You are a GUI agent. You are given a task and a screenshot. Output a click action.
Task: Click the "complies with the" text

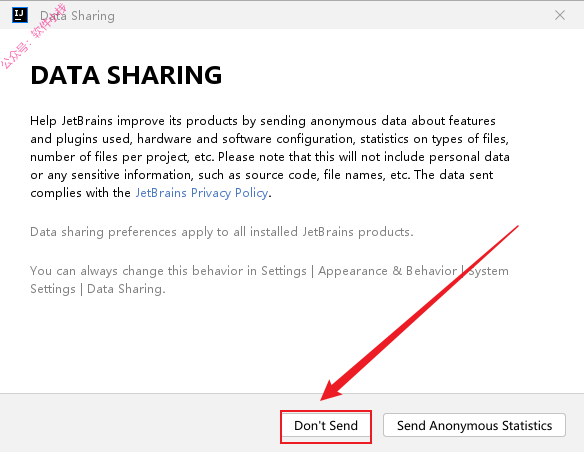(x=80, y=193)
